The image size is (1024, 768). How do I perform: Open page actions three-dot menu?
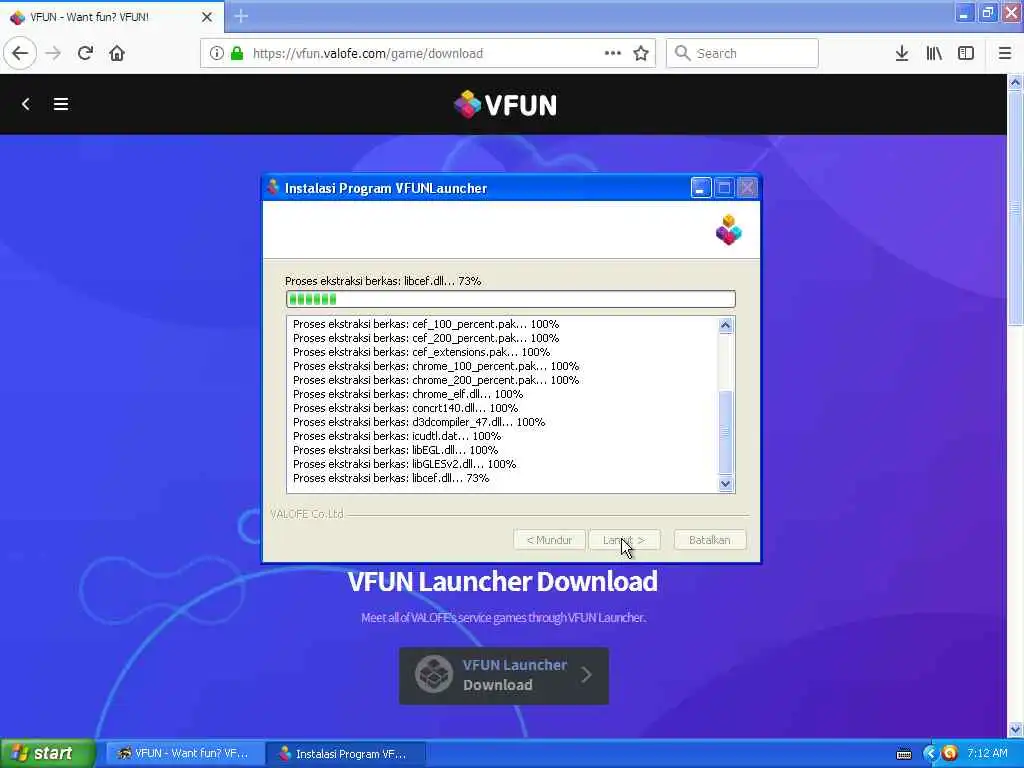tap(613, 53)
